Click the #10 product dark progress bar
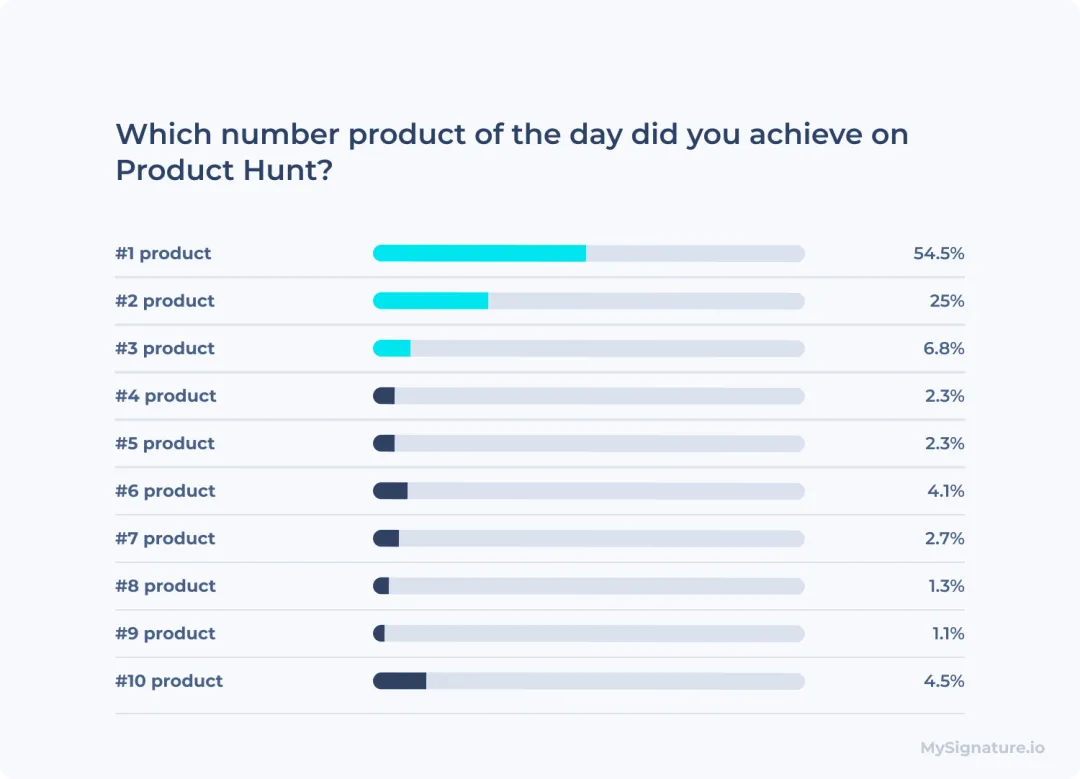The height and width of the screenshot is (779, 1080). tap(399, 681)
